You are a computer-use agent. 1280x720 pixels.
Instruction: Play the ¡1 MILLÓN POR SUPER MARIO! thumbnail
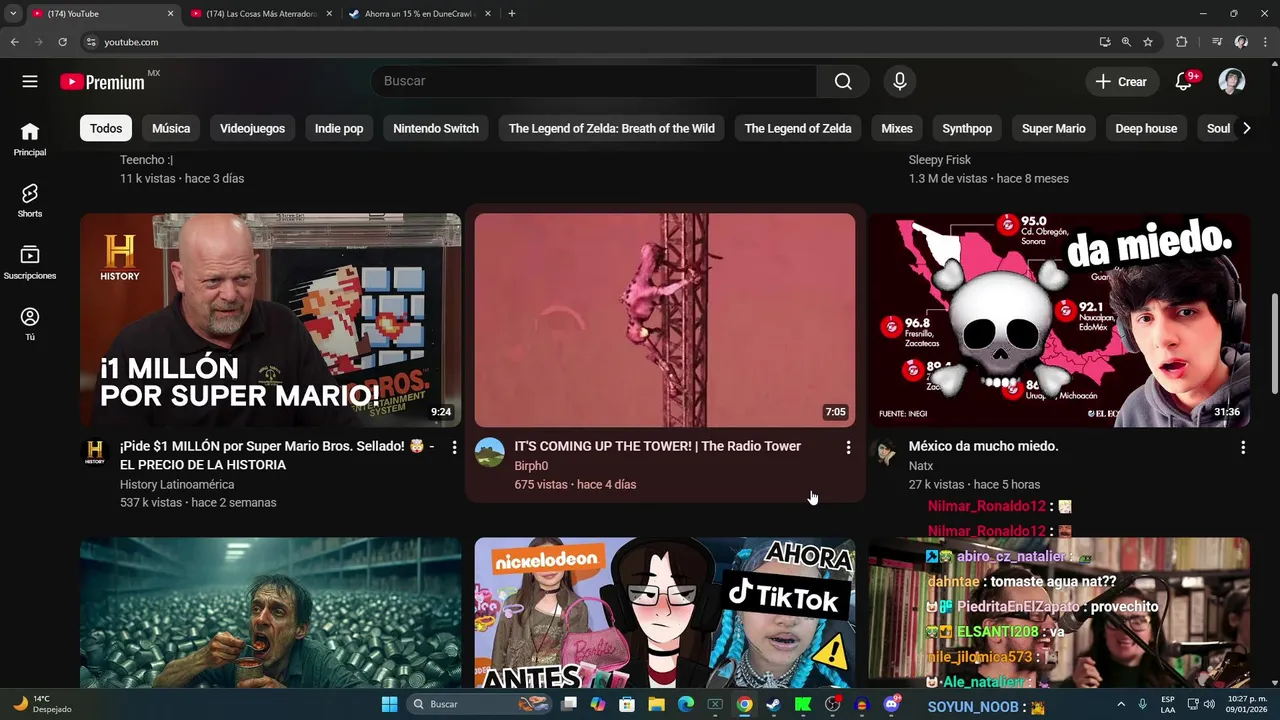click(270, 320)
